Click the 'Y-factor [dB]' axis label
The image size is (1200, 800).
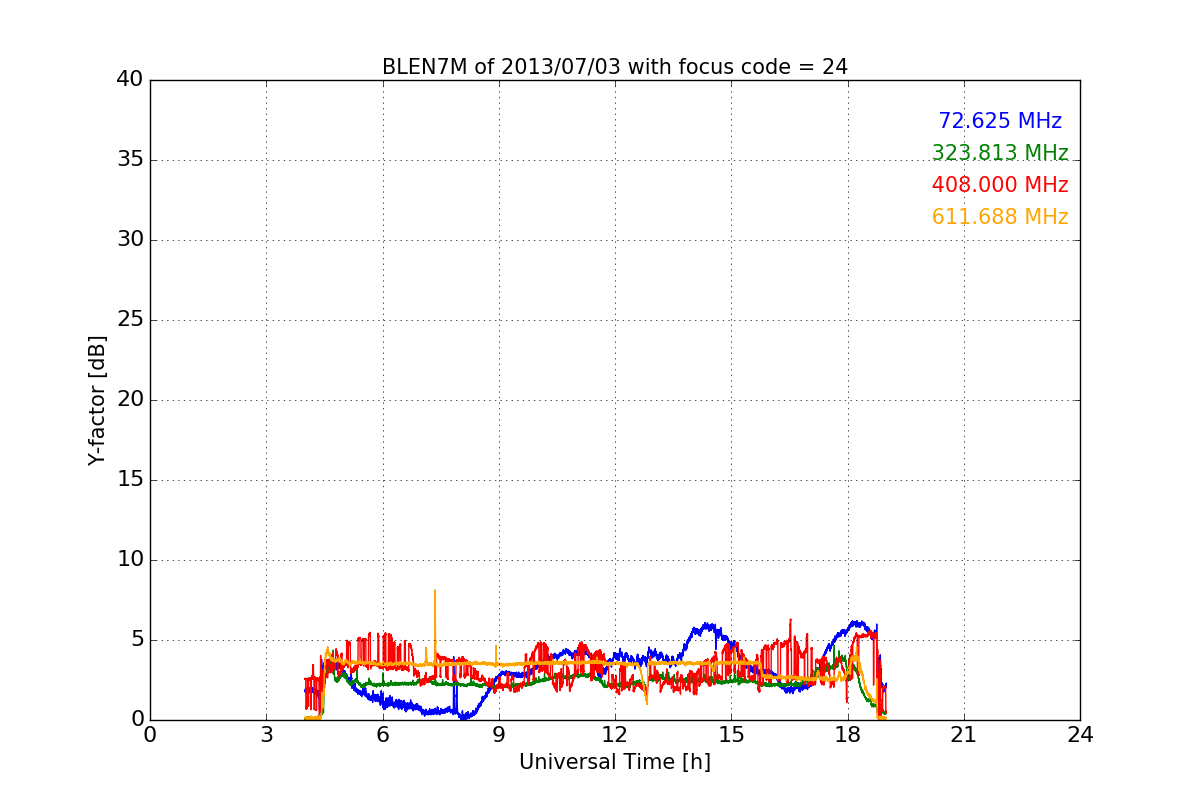click(97, 400)
